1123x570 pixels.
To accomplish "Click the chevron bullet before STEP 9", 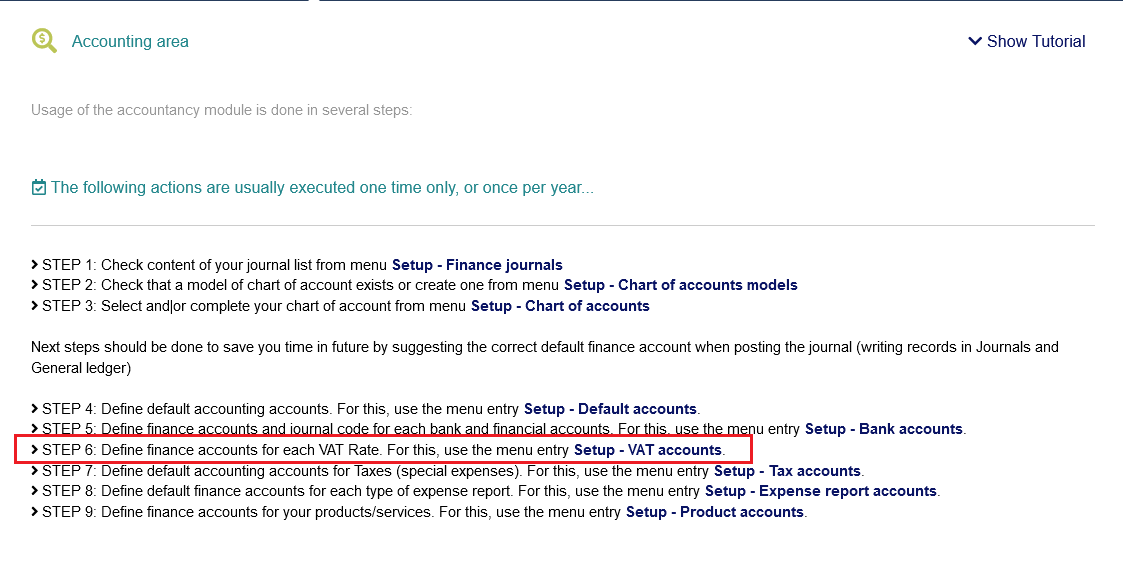I will pyautogui.click(x=35, y=512).
